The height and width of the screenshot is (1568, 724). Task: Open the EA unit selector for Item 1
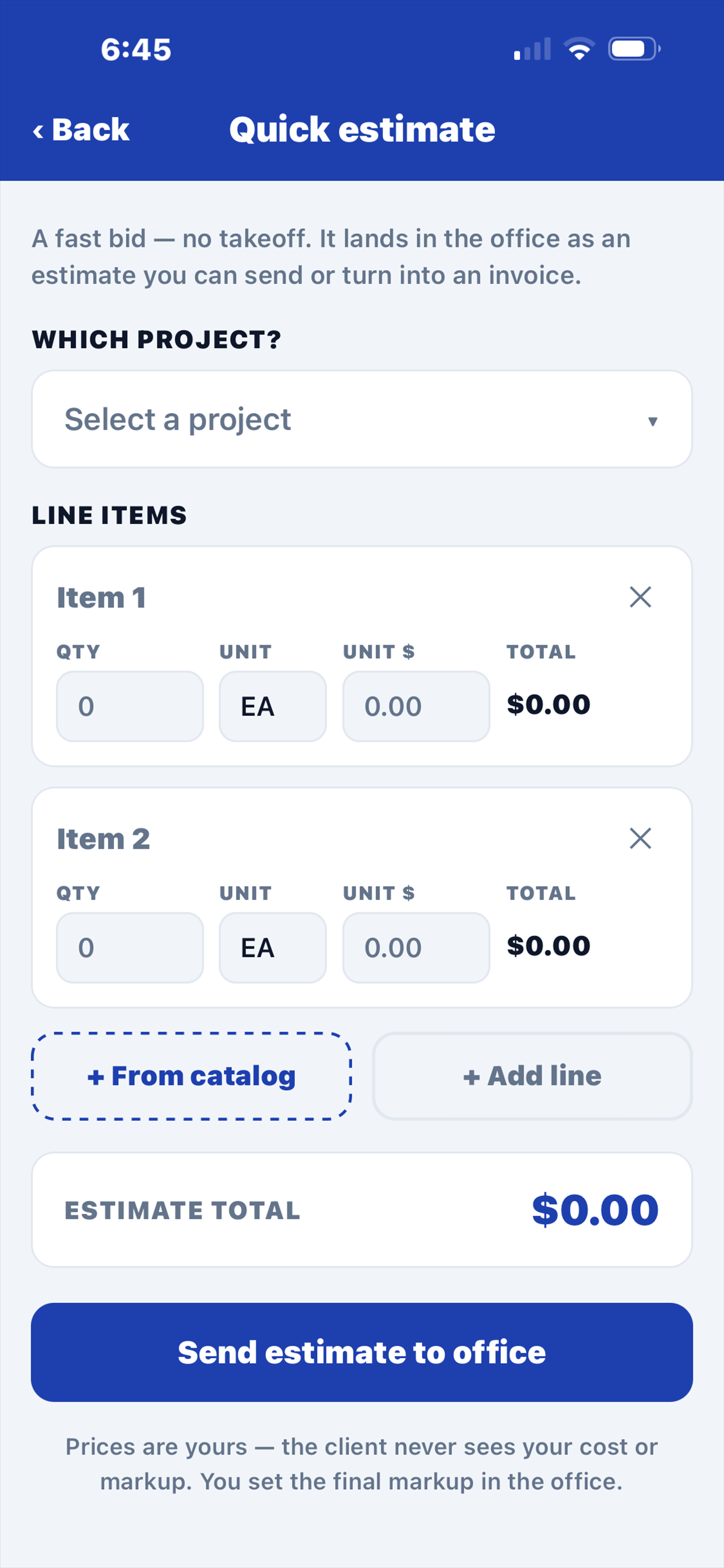273,706
